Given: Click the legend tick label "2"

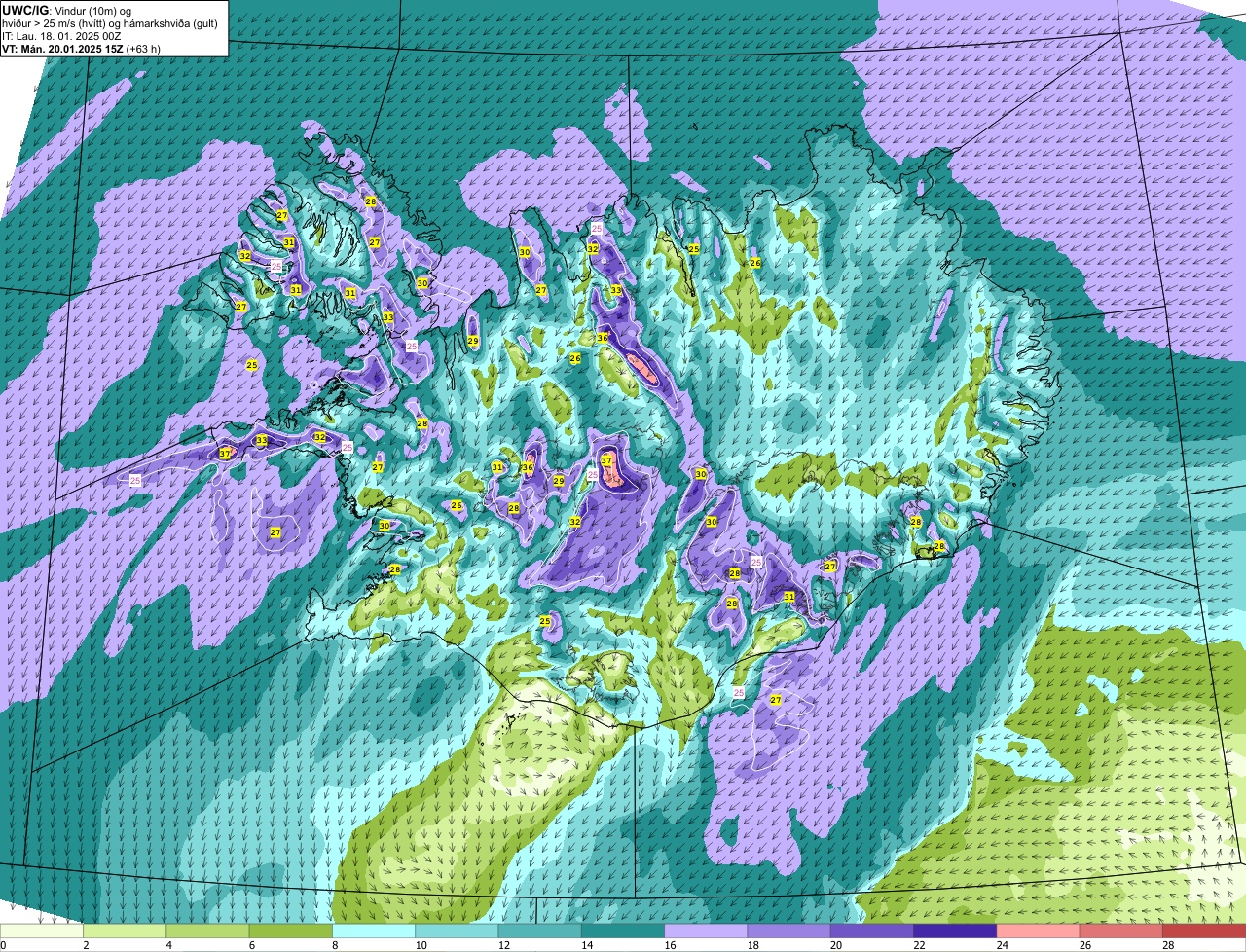Looking at the screenshot, I should pyautogui.click(x=86, y=945).
